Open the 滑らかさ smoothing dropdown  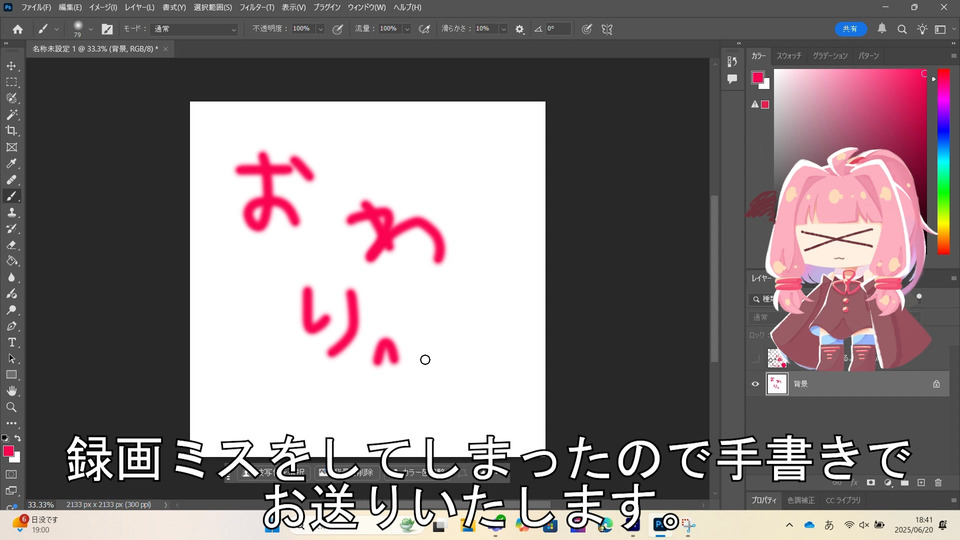504,29
